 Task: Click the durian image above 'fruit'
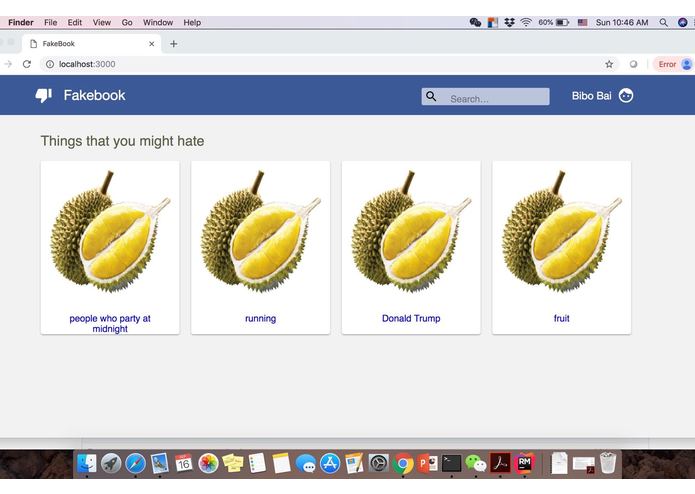562,231
